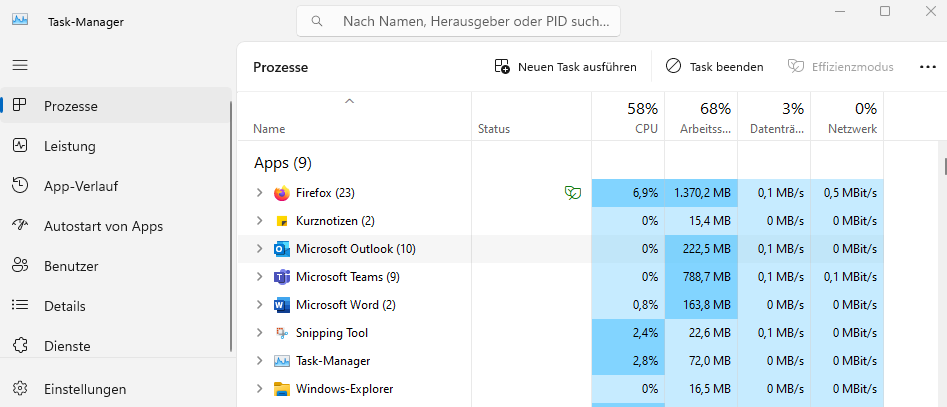This screenshot has width=947, height=407.
Task: Click the process search input field
Action: 458,21
